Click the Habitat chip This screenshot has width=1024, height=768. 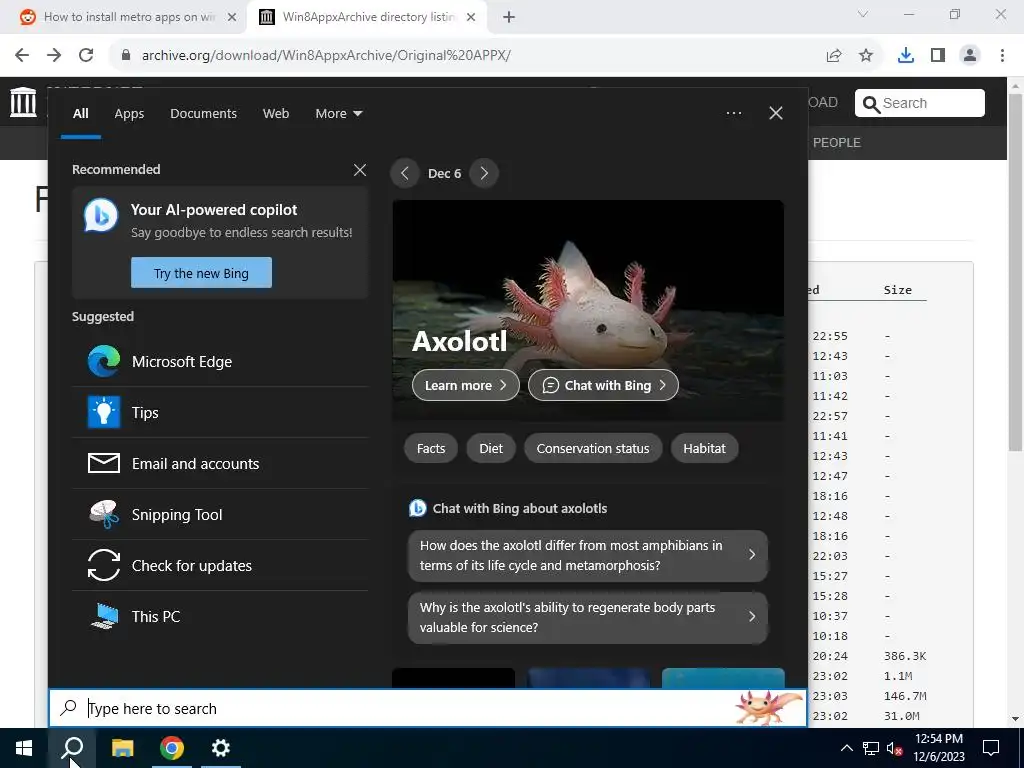705,449
